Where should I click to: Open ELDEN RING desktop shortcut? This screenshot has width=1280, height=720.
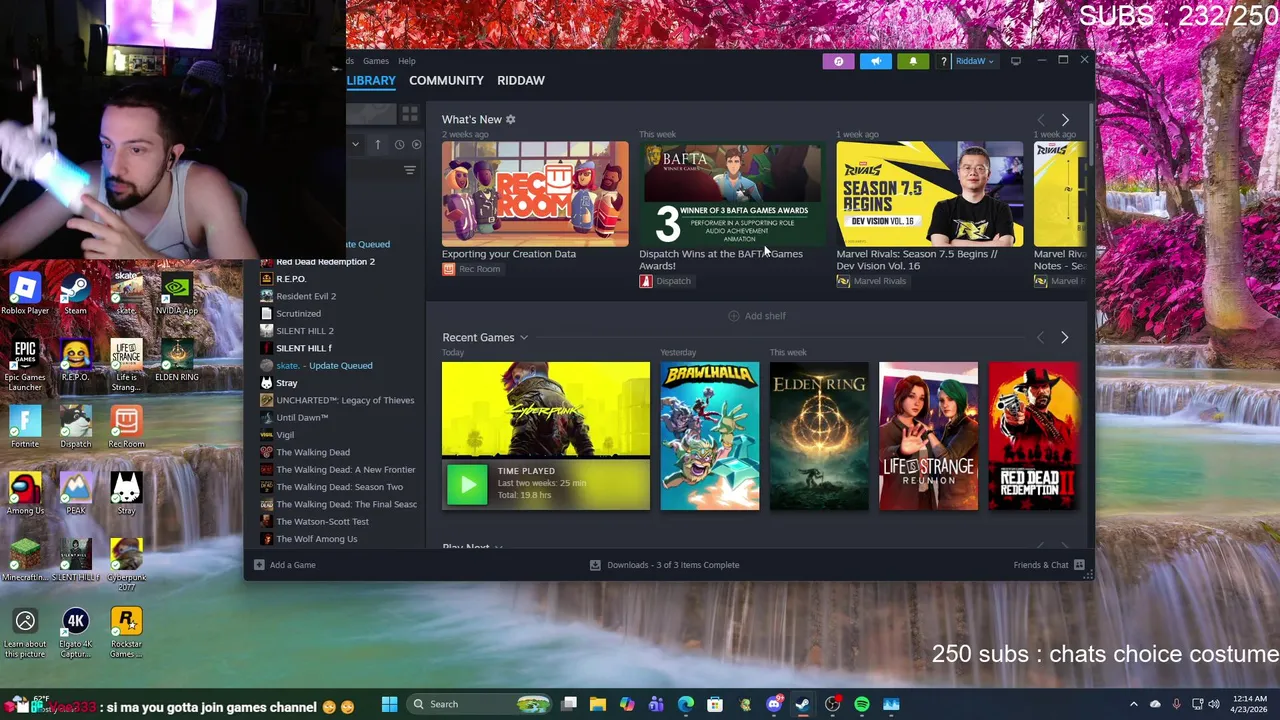pyautogui.click(x=176, y=361)
